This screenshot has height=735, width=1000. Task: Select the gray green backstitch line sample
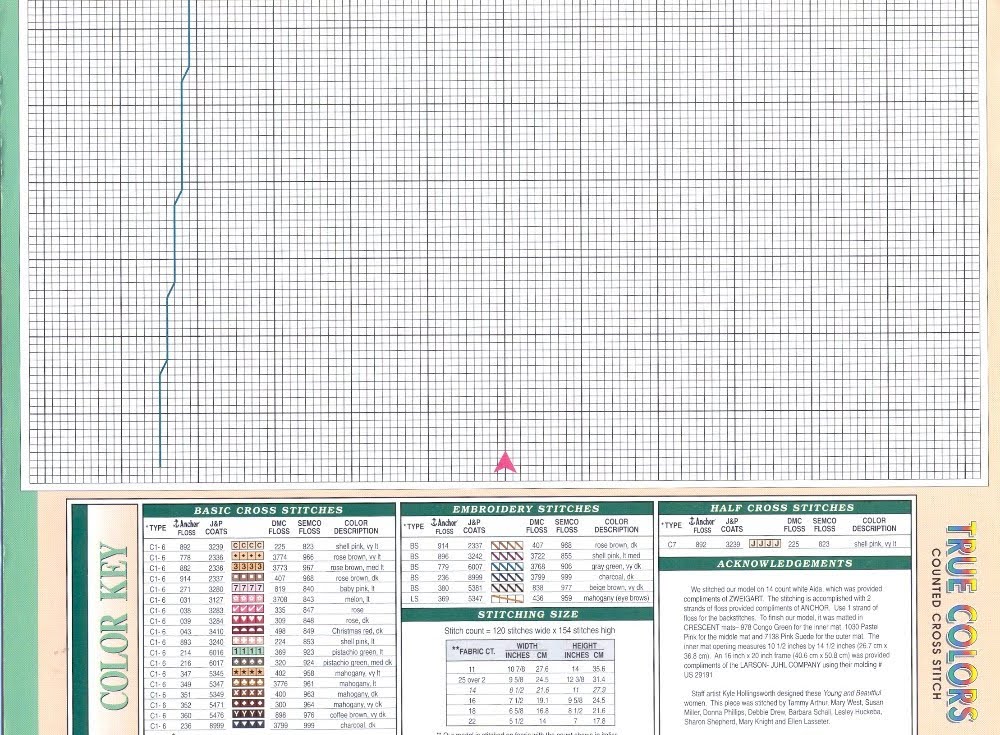pyautogui.click(x=507, y=567)
